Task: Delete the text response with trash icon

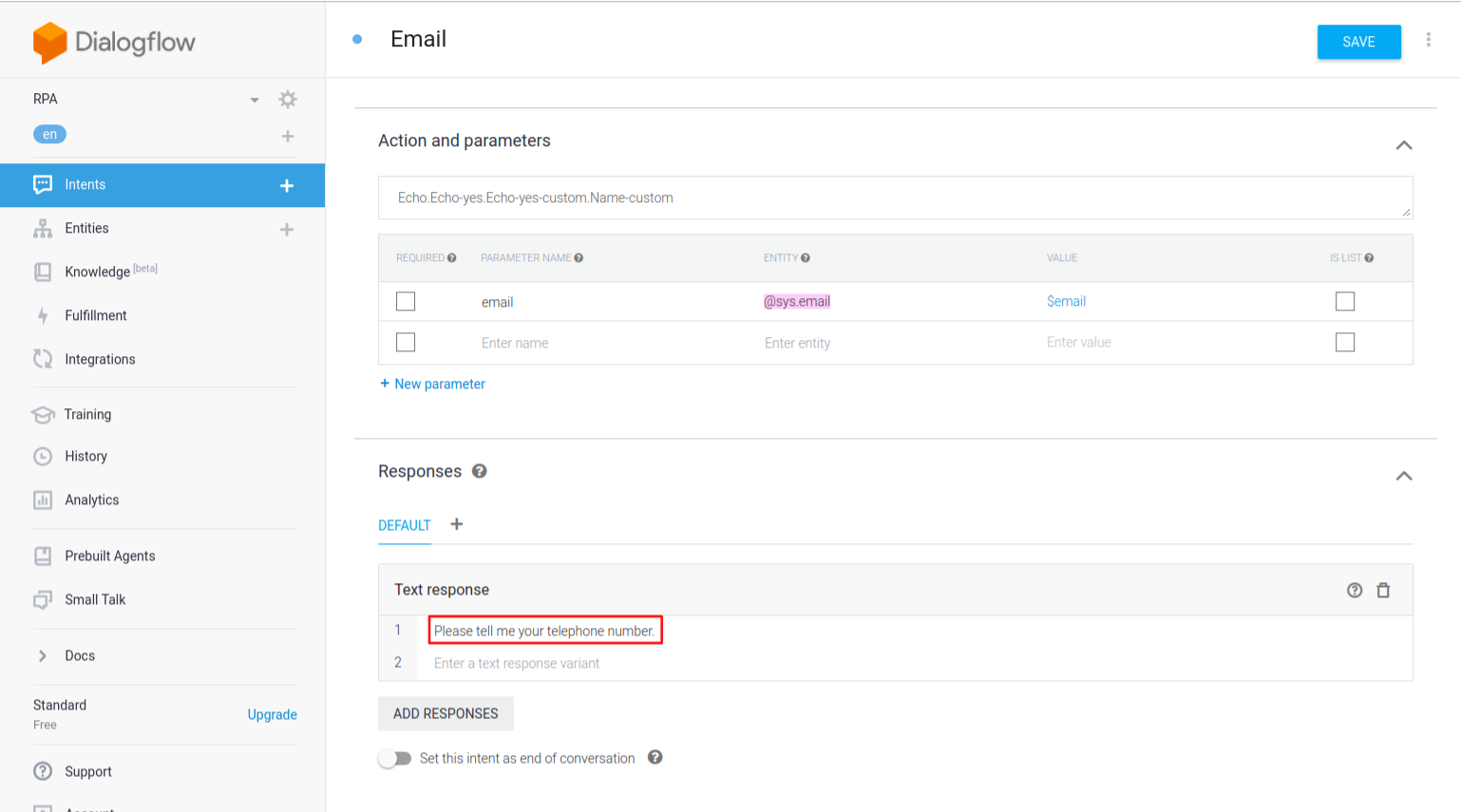Action: pyautogui.click(x=1383, y=591)
